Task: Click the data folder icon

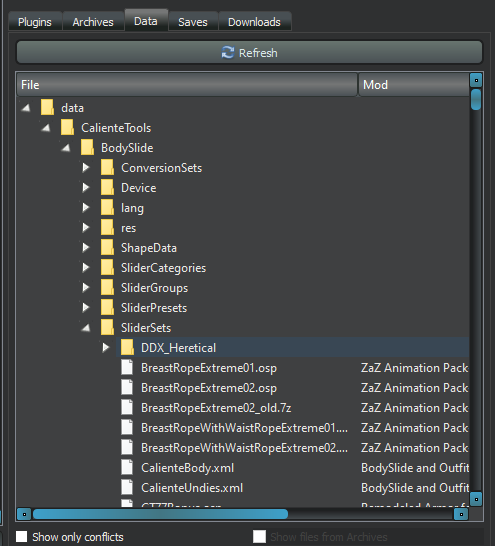Action: tap(47, 107)
